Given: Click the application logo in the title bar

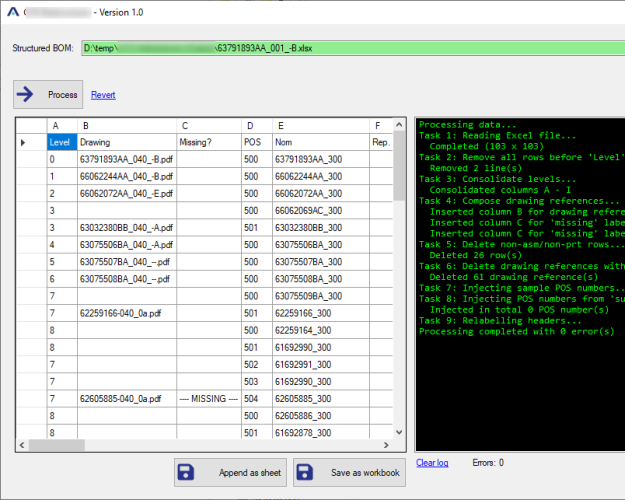Looking at the screenshot, I should click(x=12, y=11).
